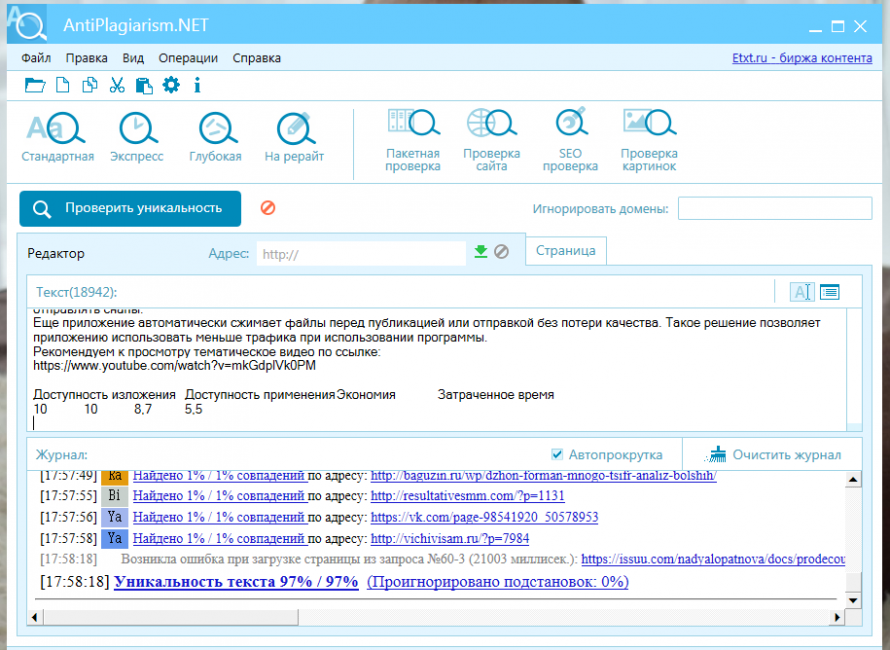Click journal horizontal scrollbar right arrow

pos(837,617)
